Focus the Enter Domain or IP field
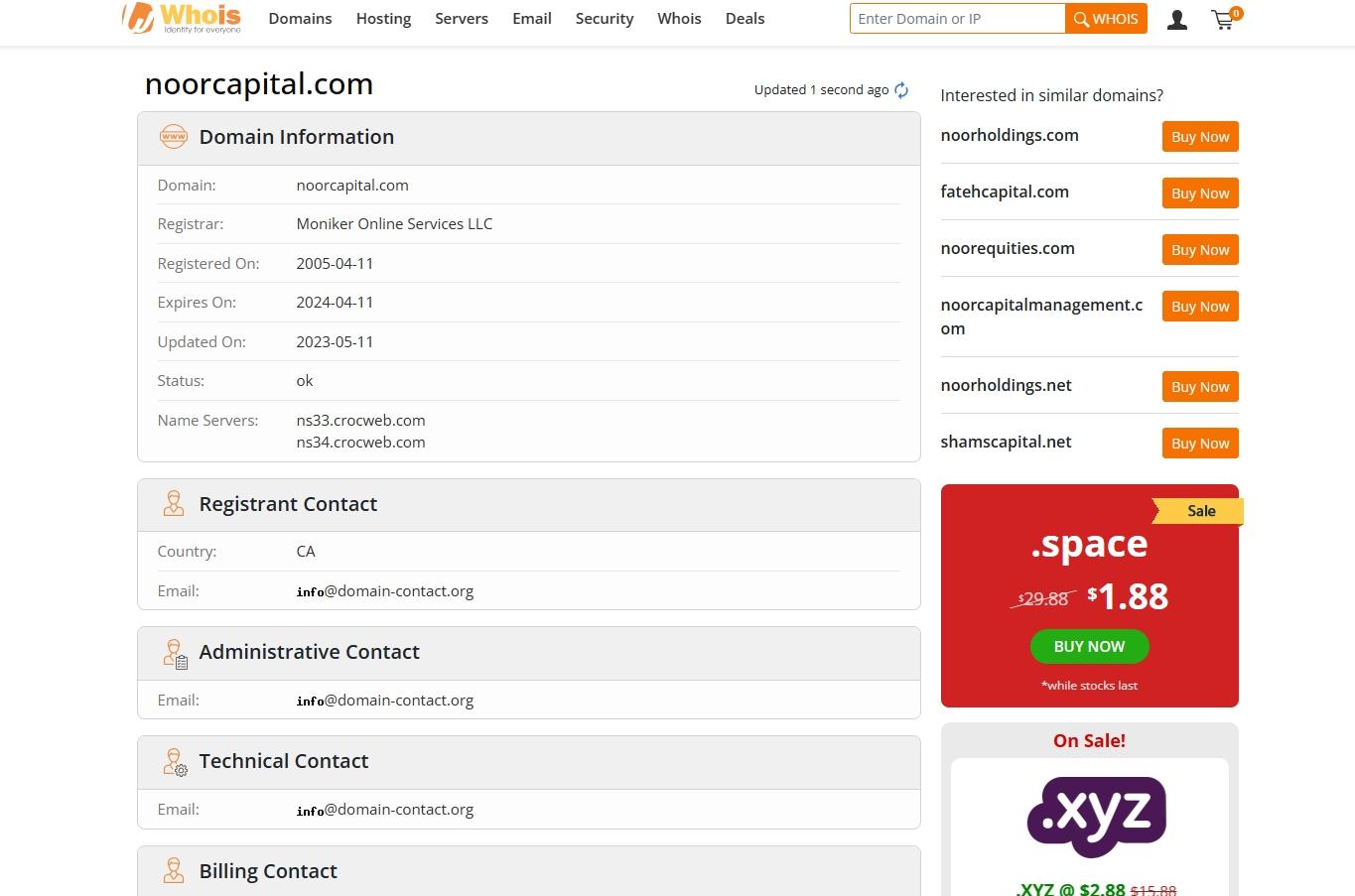This screenshot has height=896, width=1355. [957, 19]
